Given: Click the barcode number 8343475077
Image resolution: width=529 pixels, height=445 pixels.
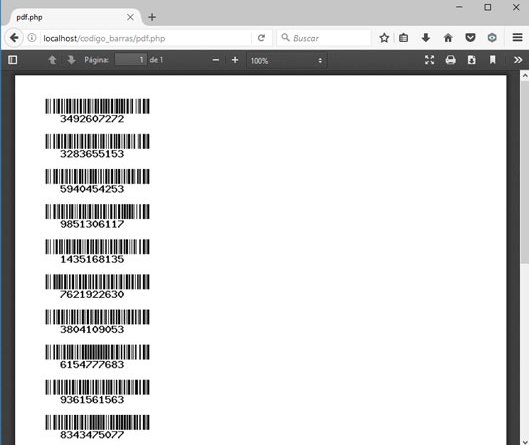Looking at the screenshot, I should (92, 435).
